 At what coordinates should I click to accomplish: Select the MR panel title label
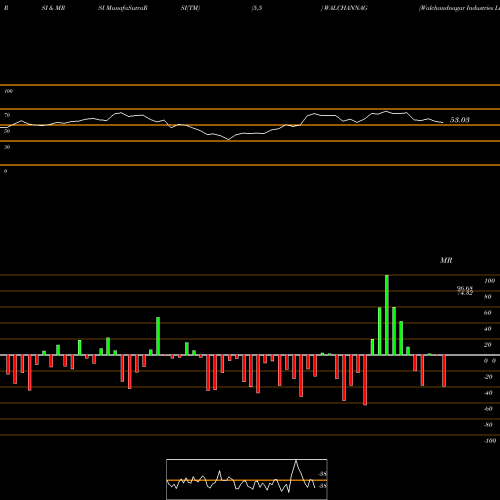tap(446, 260)
